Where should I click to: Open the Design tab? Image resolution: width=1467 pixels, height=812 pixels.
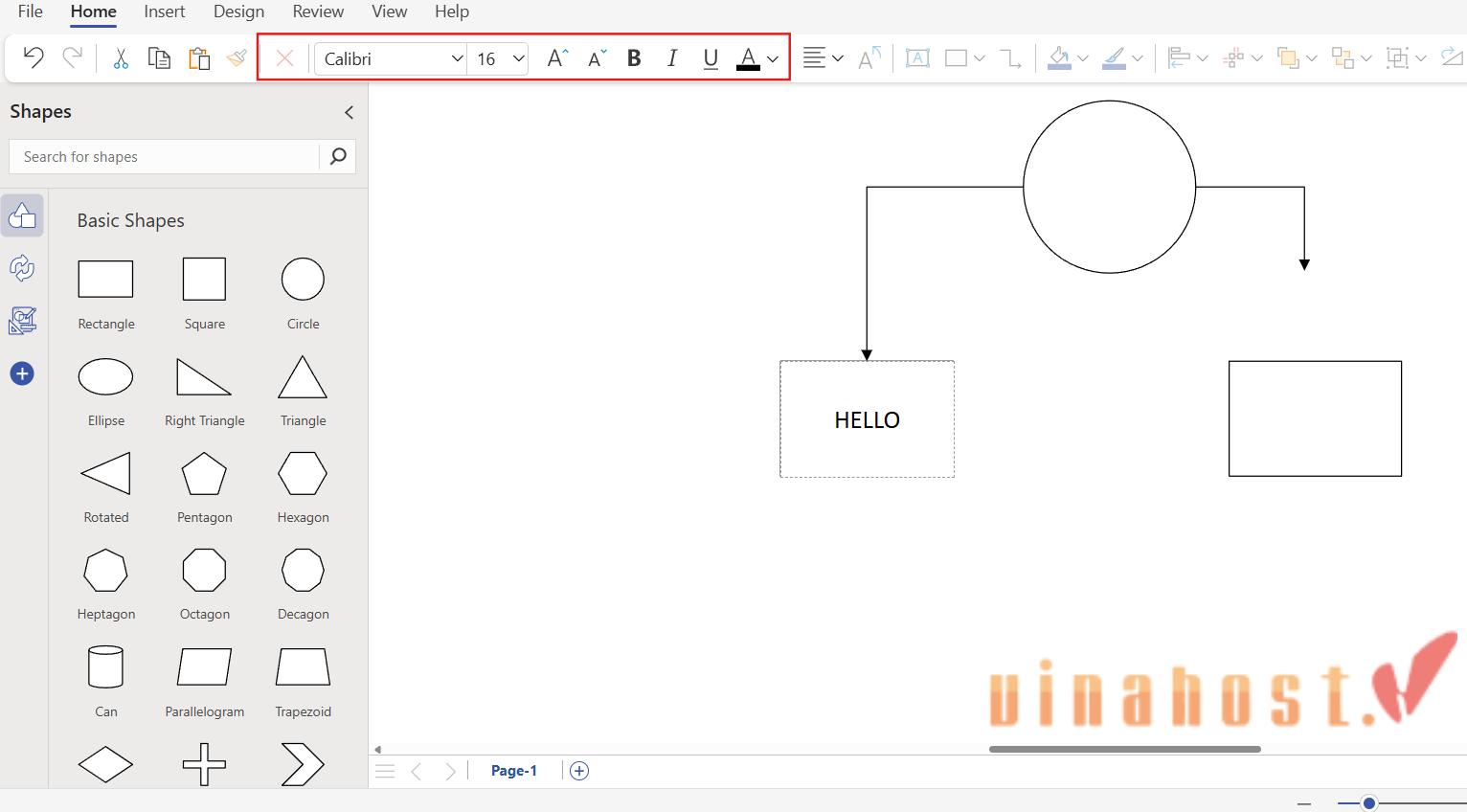pyautogui.click(x=238, y=11)
